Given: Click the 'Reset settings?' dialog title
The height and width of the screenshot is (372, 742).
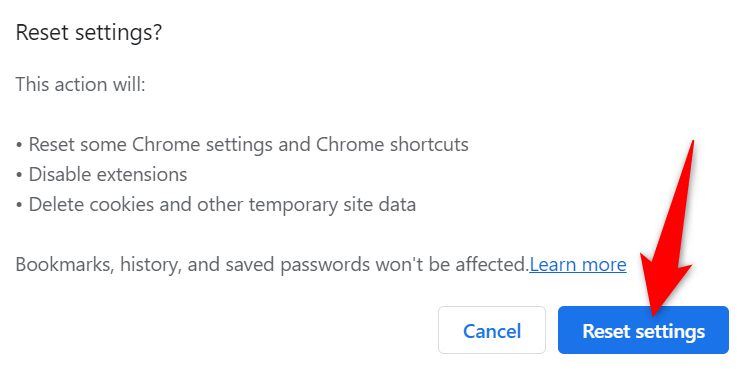Looking at the screenshot, I should click(88, 33).
